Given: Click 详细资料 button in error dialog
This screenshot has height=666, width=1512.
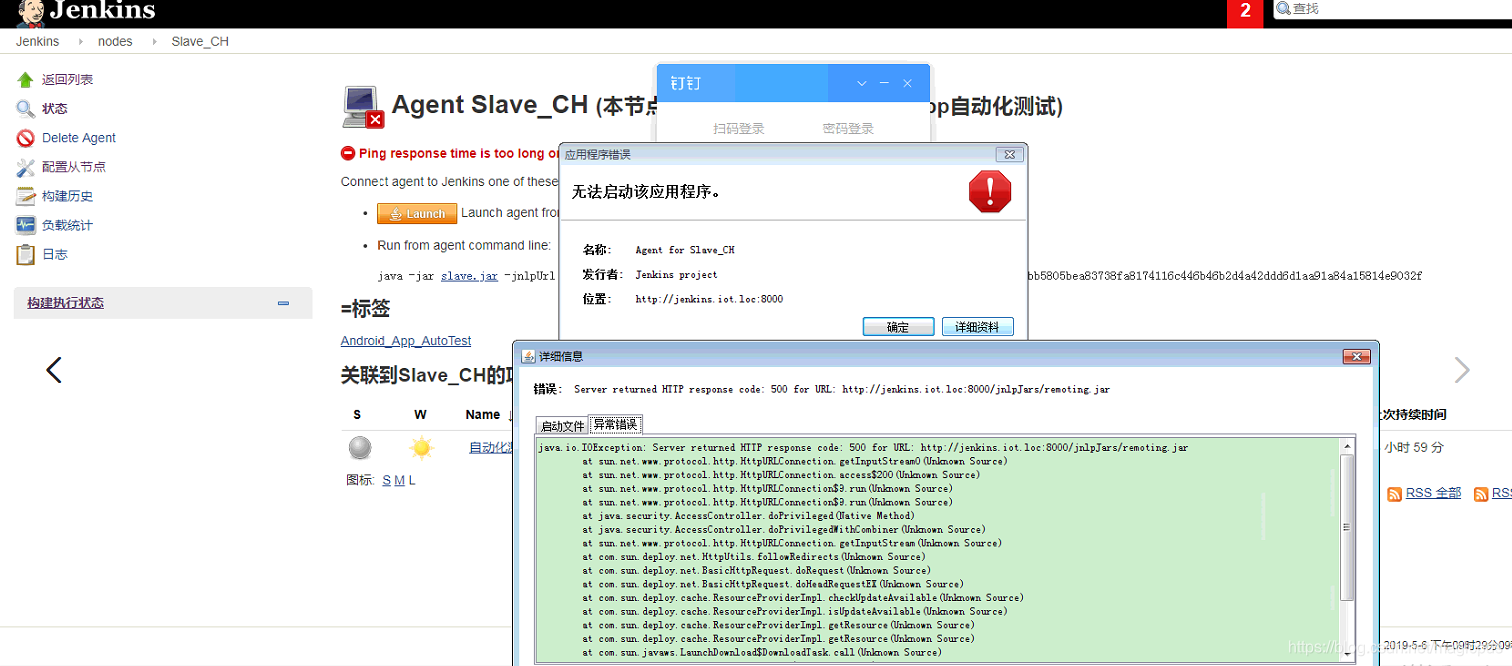Looking at the screenshot, I should [977, 327].
